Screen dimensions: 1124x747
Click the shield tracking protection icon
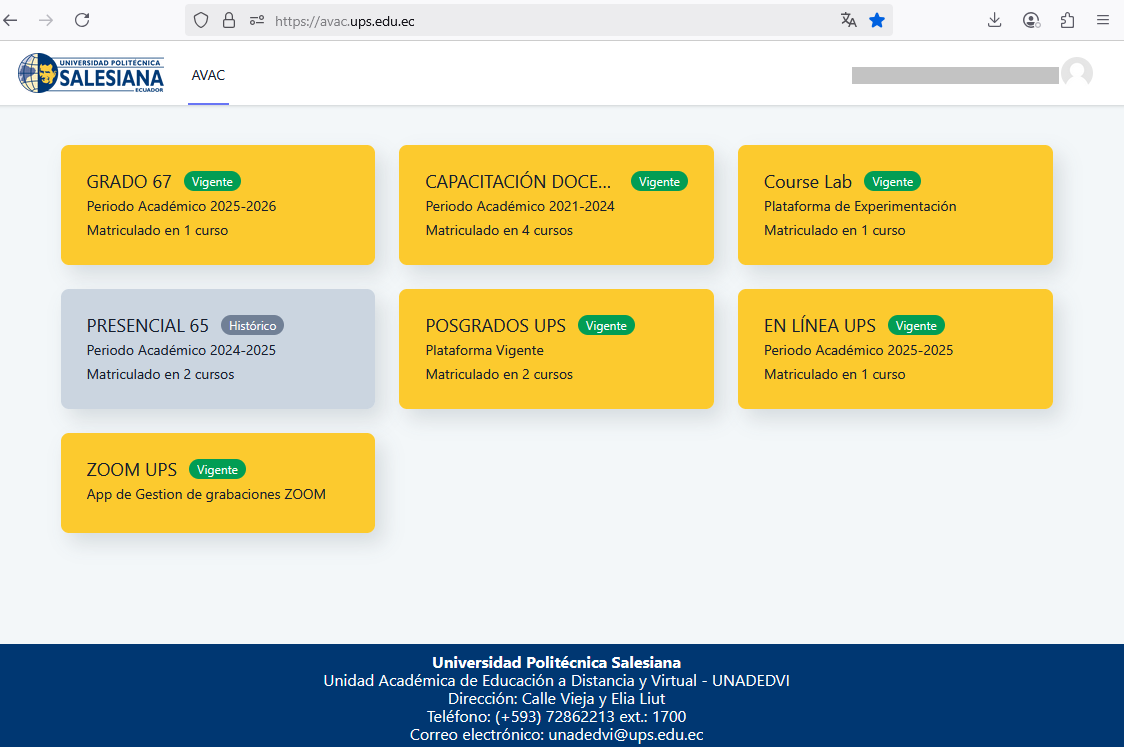pyautogui.click(x=201, y=20)
